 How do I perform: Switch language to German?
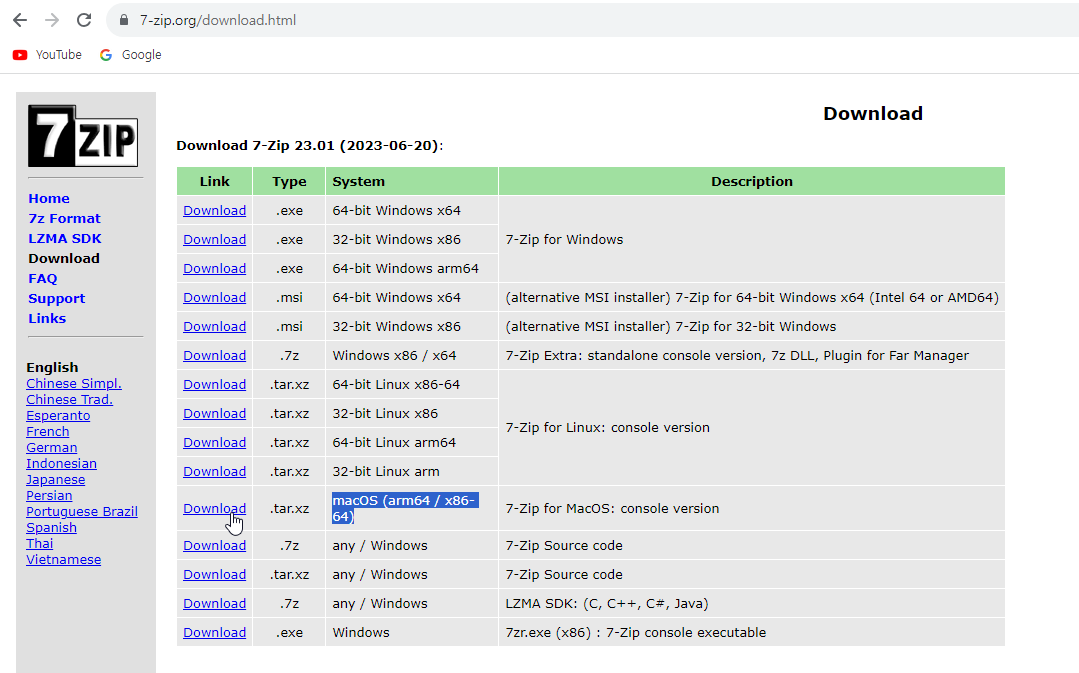point(52,447)
